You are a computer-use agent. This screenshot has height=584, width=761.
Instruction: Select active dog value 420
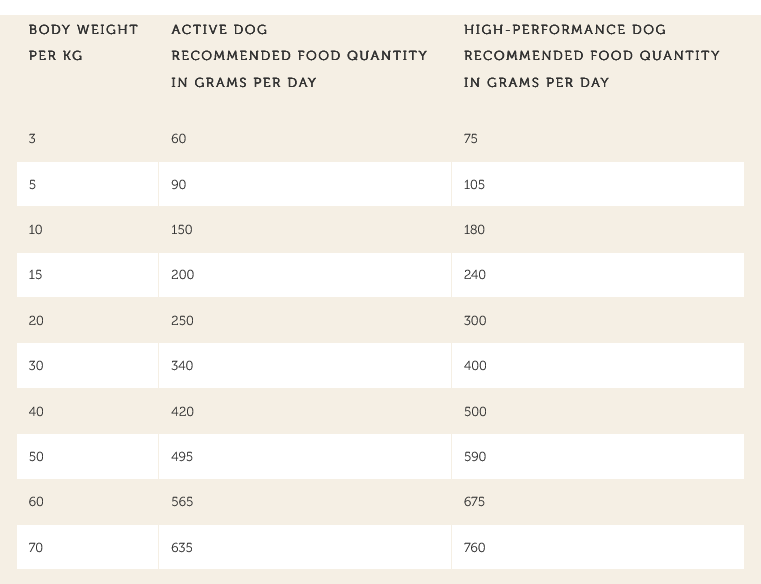tap(182, 412)
